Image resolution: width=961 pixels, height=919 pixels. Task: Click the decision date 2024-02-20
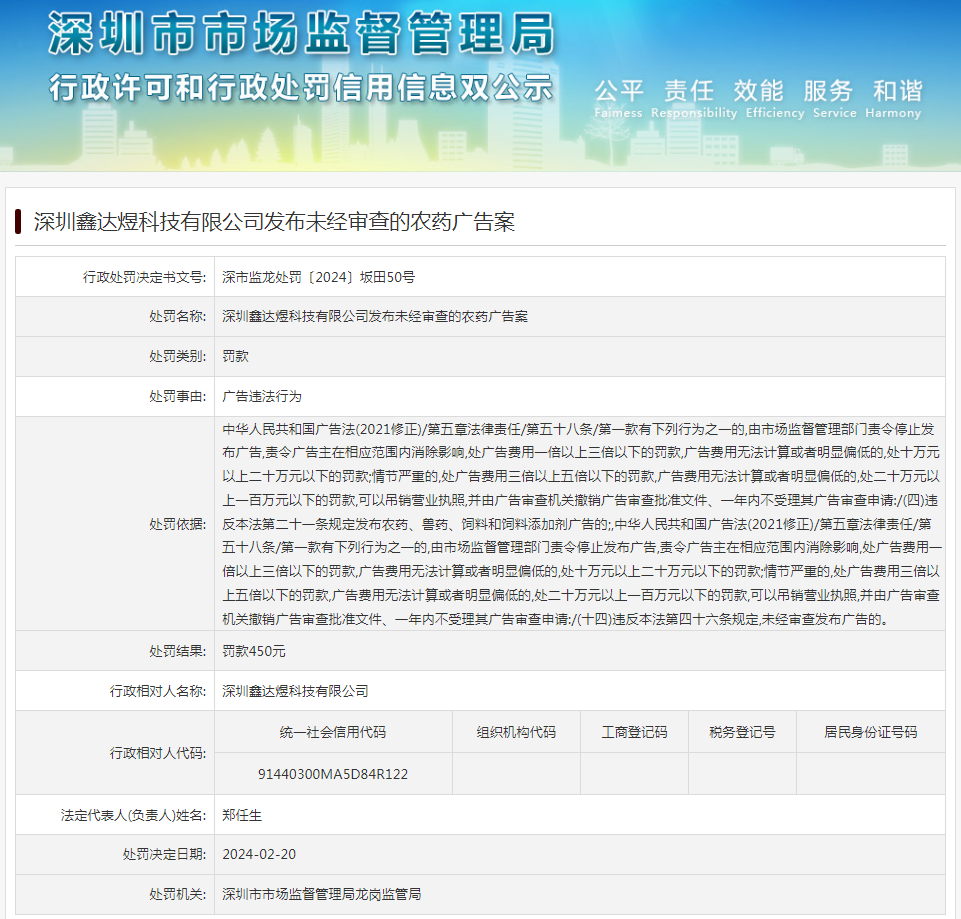tap(259, 854)
